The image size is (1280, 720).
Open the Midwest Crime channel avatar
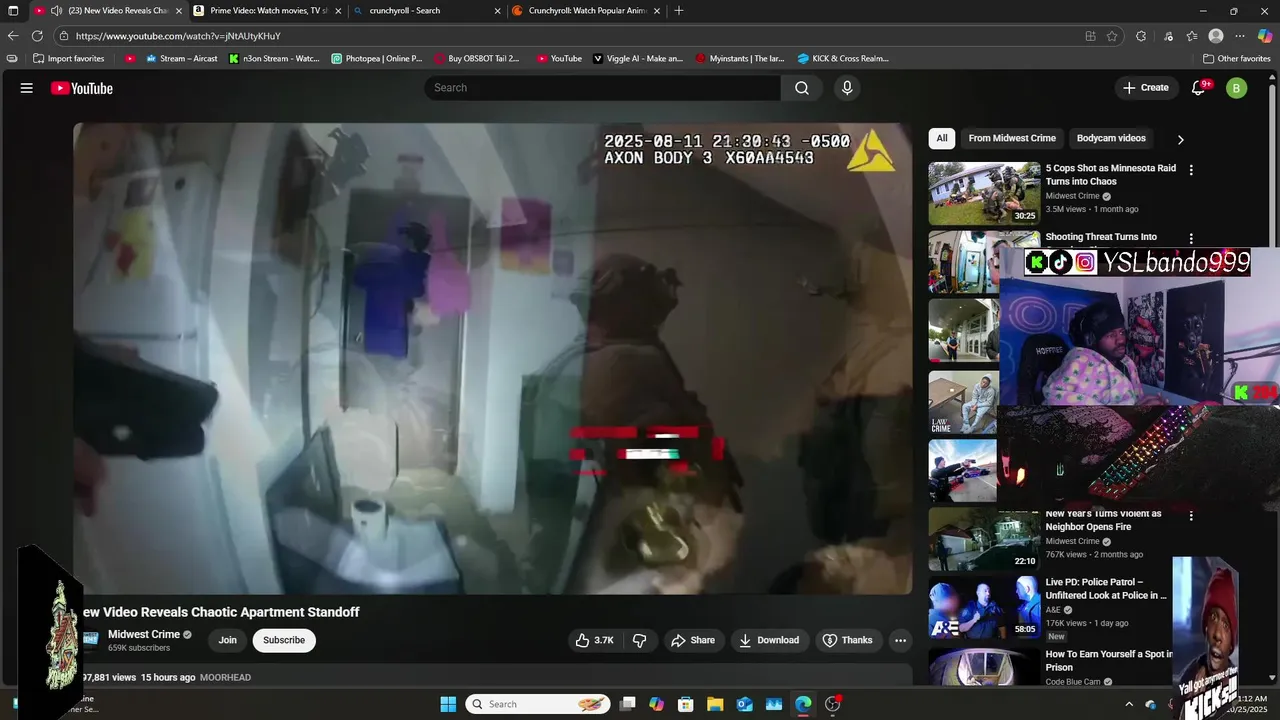91,640
